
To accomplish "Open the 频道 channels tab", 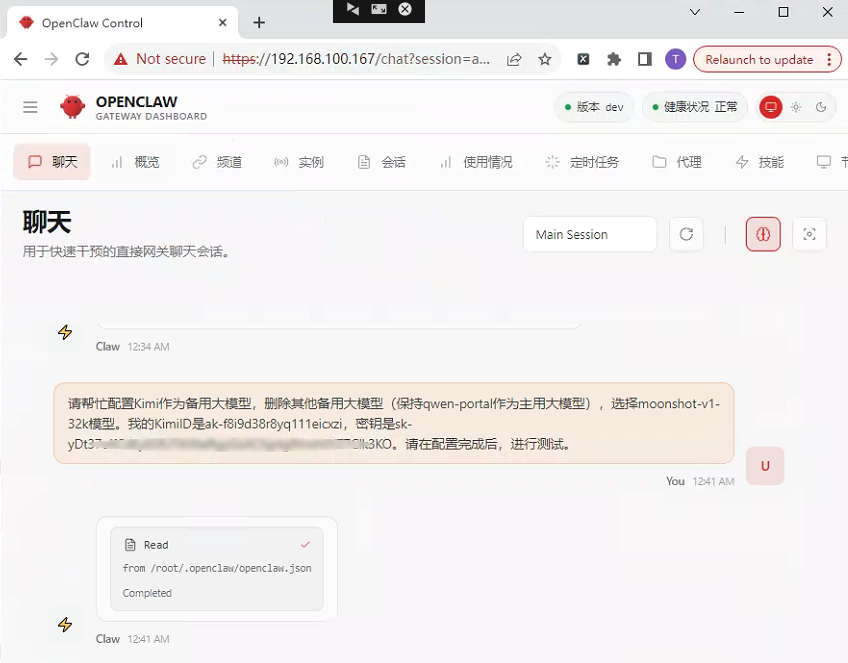I will [x=217, y=162].
